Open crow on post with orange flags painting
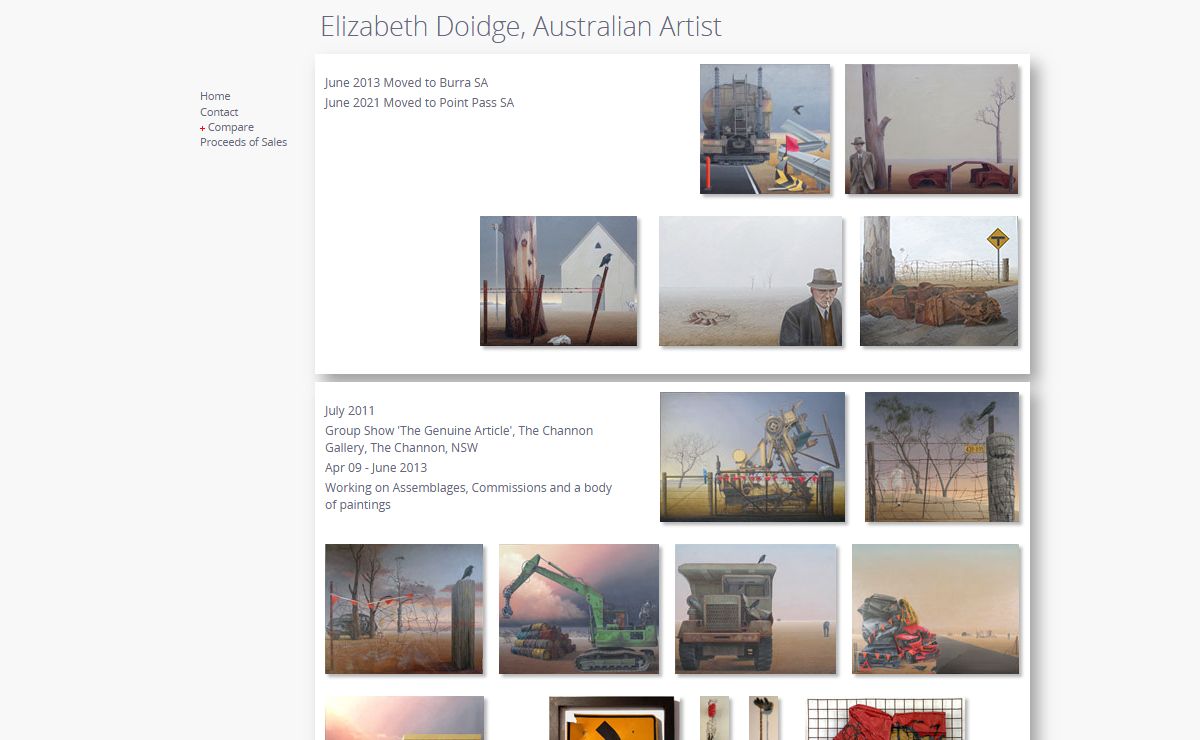This screenshot has height=740, width=1200. click(404, 609)
